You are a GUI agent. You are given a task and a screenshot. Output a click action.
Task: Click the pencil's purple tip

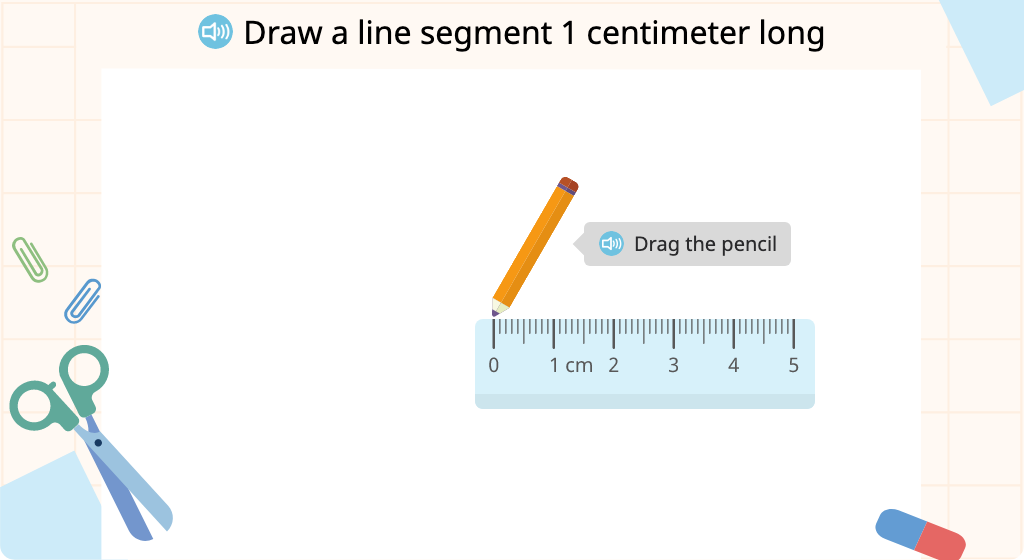[x=495, y=313]
